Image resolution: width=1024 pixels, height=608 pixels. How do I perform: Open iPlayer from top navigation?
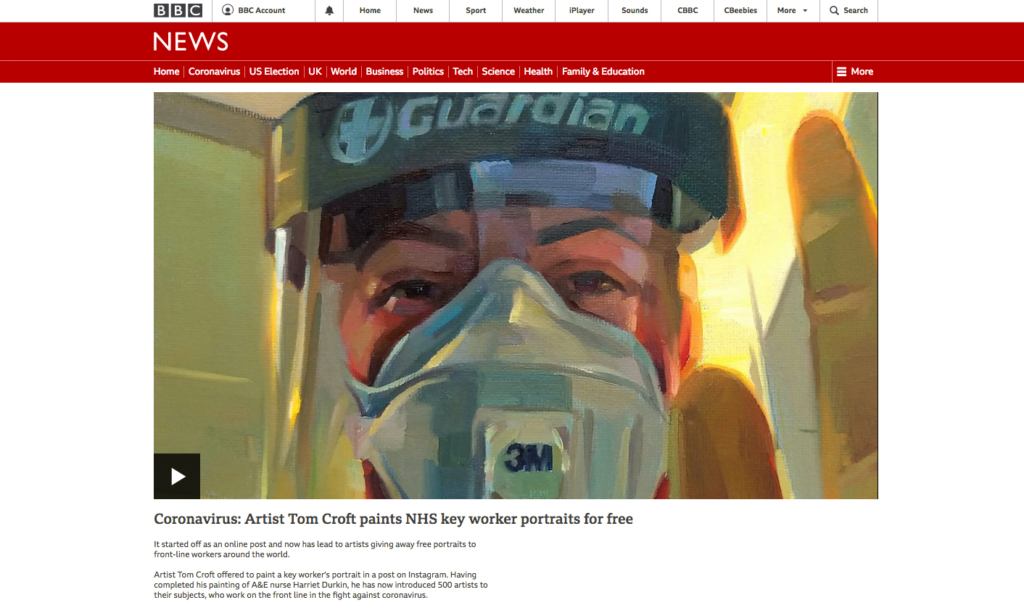click(x=581, y=10)
